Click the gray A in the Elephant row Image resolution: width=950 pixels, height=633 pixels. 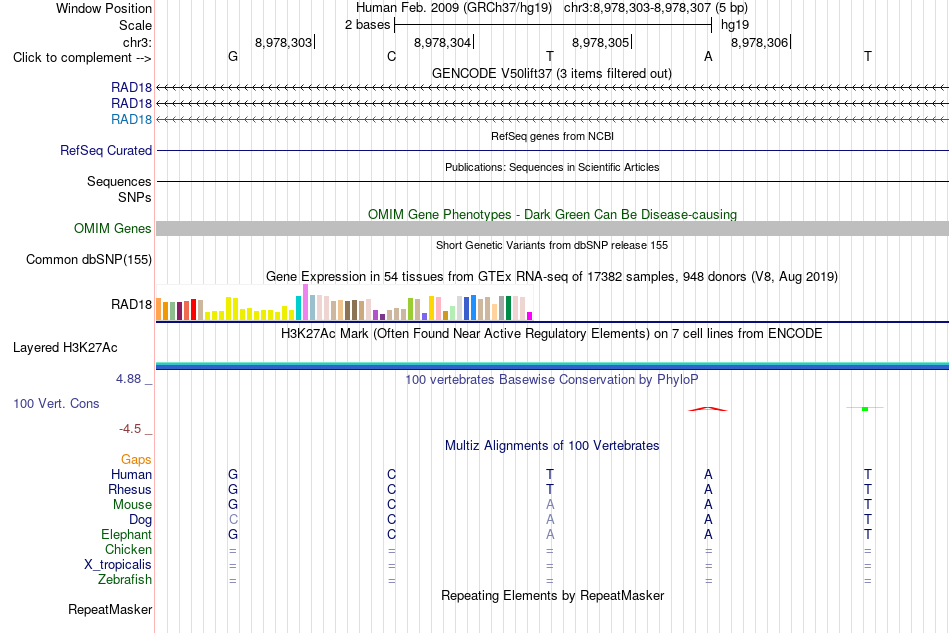tap(550, 534)
